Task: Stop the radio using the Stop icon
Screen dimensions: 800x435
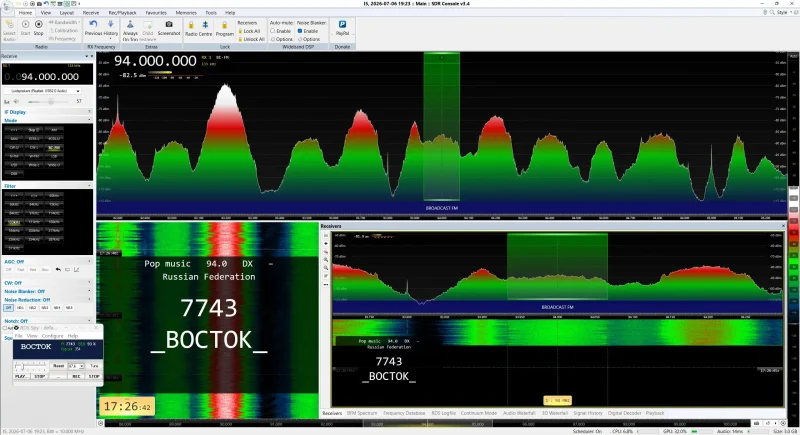Action: [38, 25]
